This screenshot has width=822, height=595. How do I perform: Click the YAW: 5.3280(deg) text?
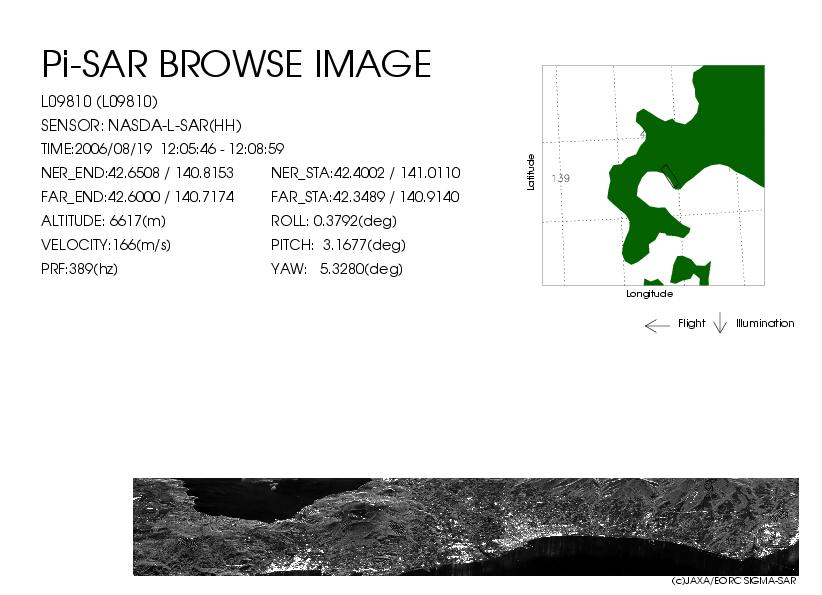pyautogui.click(x=337, y=269)
